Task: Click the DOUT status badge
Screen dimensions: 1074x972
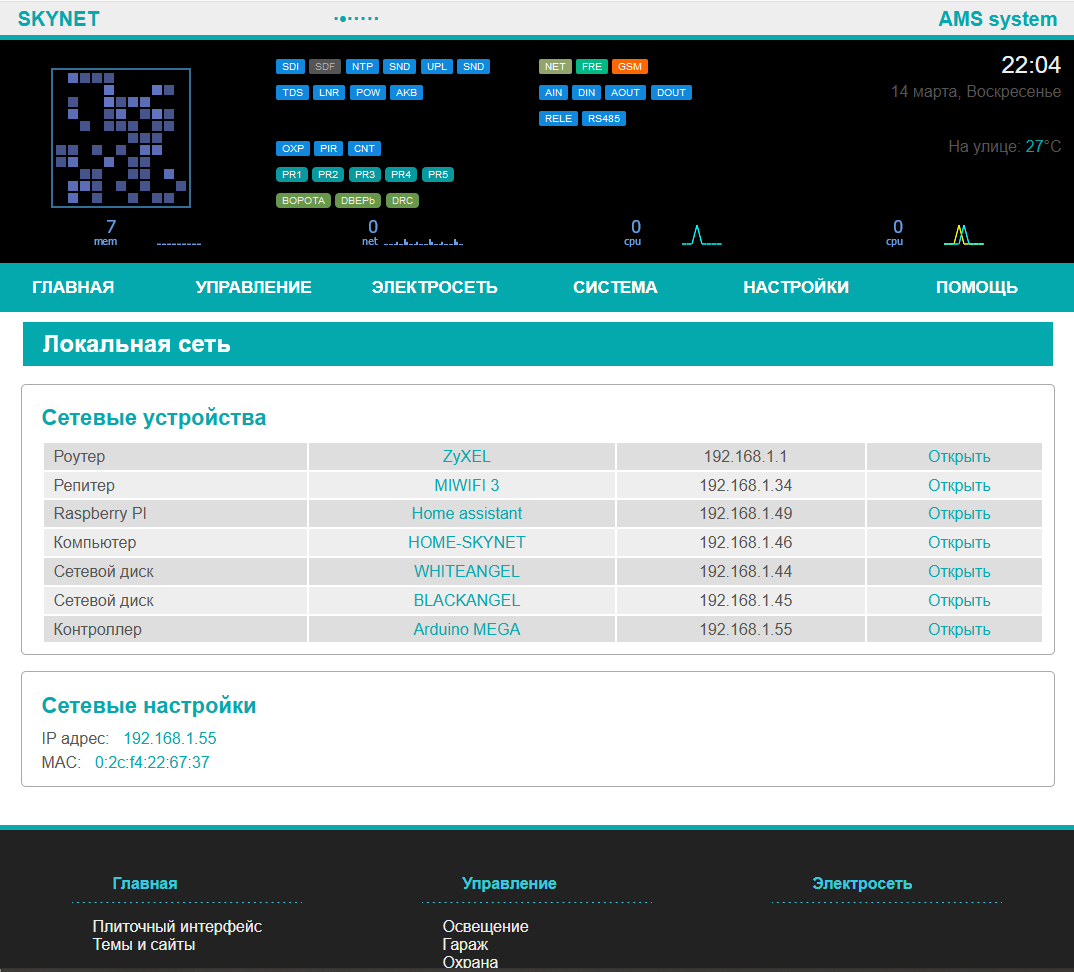Action: (671, 93)
